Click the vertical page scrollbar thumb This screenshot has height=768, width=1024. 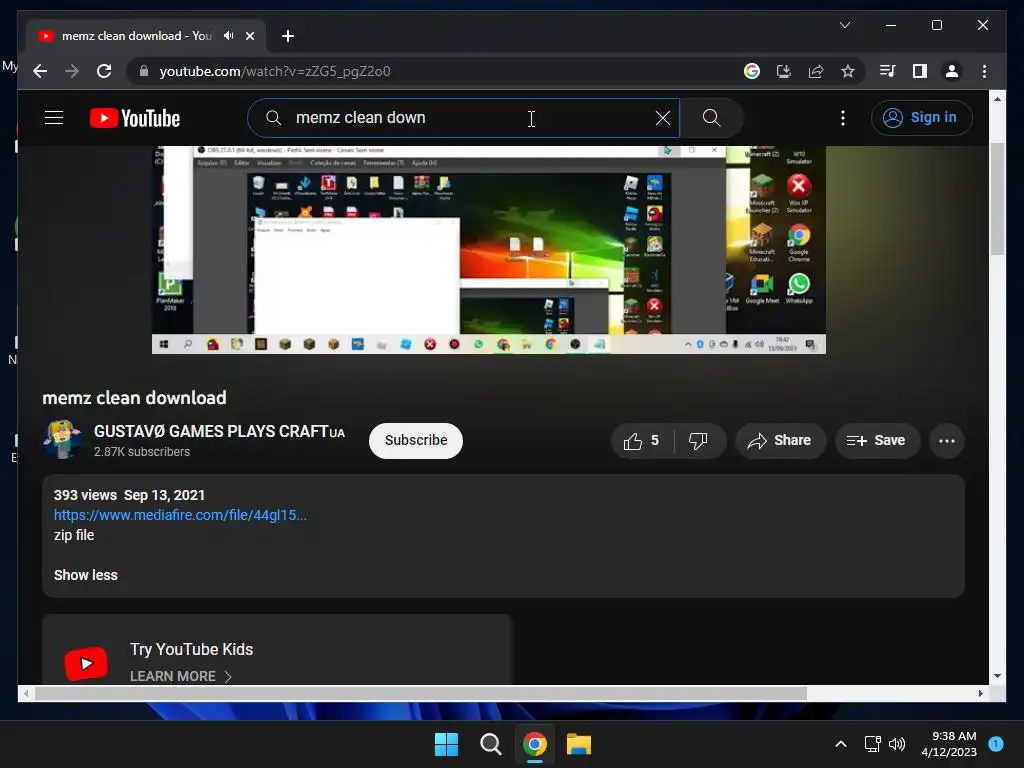997,198
